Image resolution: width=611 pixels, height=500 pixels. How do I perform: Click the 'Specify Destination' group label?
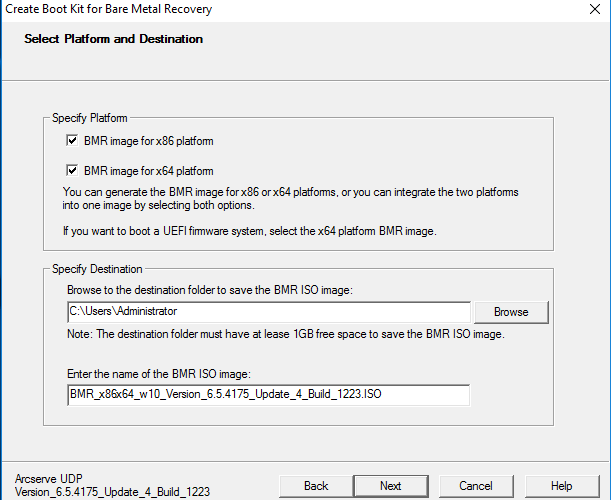coord(97,269)
